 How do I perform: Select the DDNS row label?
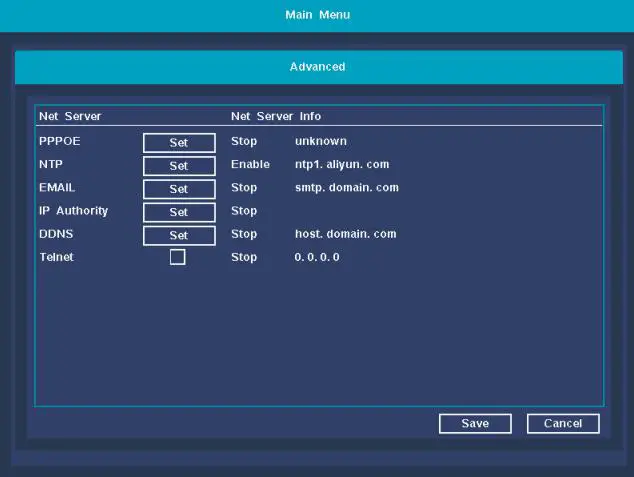click(x=56, y=234)
